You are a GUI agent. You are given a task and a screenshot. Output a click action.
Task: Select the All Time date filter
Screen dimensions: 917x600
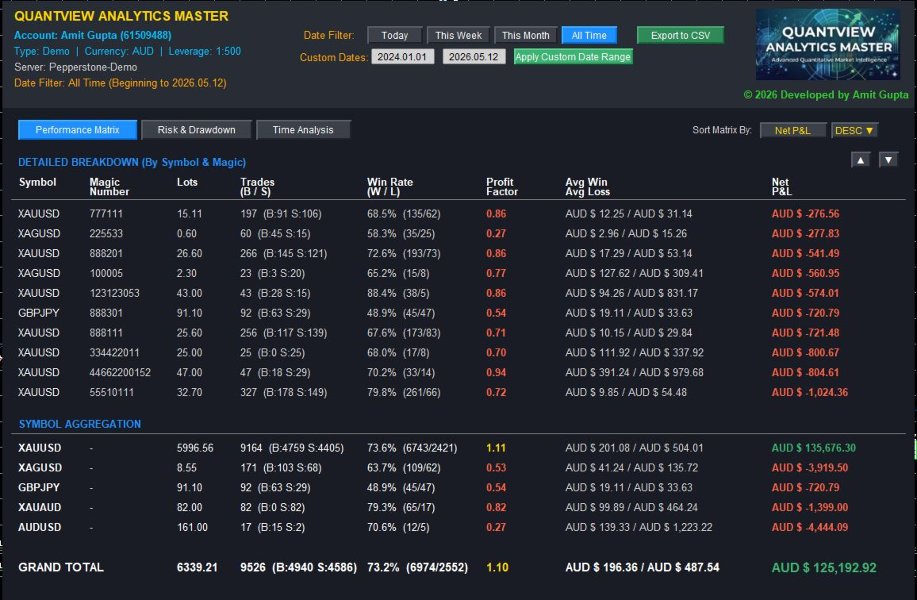[x=589, y=36]
